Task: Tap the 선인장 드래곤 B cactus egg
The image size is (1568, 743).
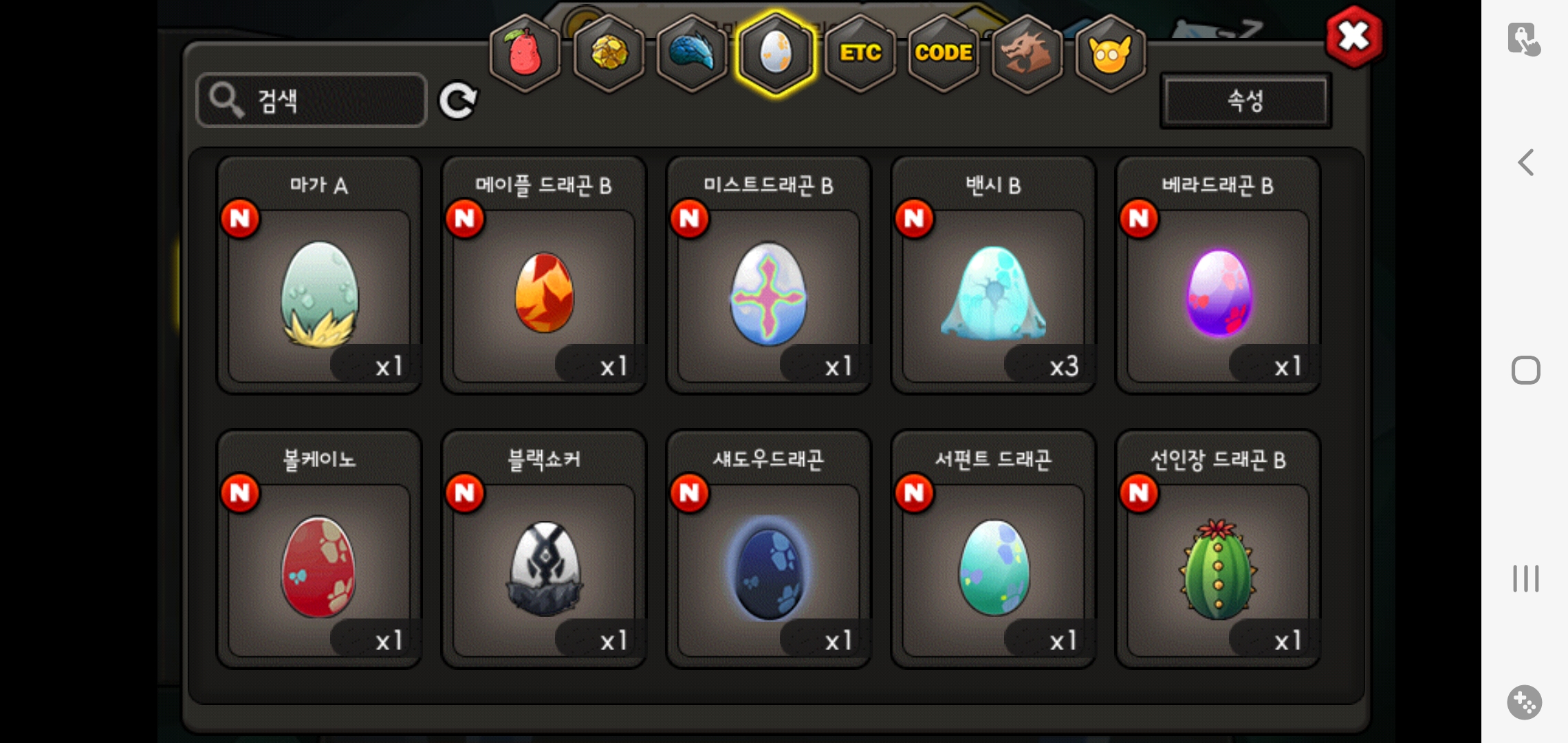Action: click(1218, 549)
